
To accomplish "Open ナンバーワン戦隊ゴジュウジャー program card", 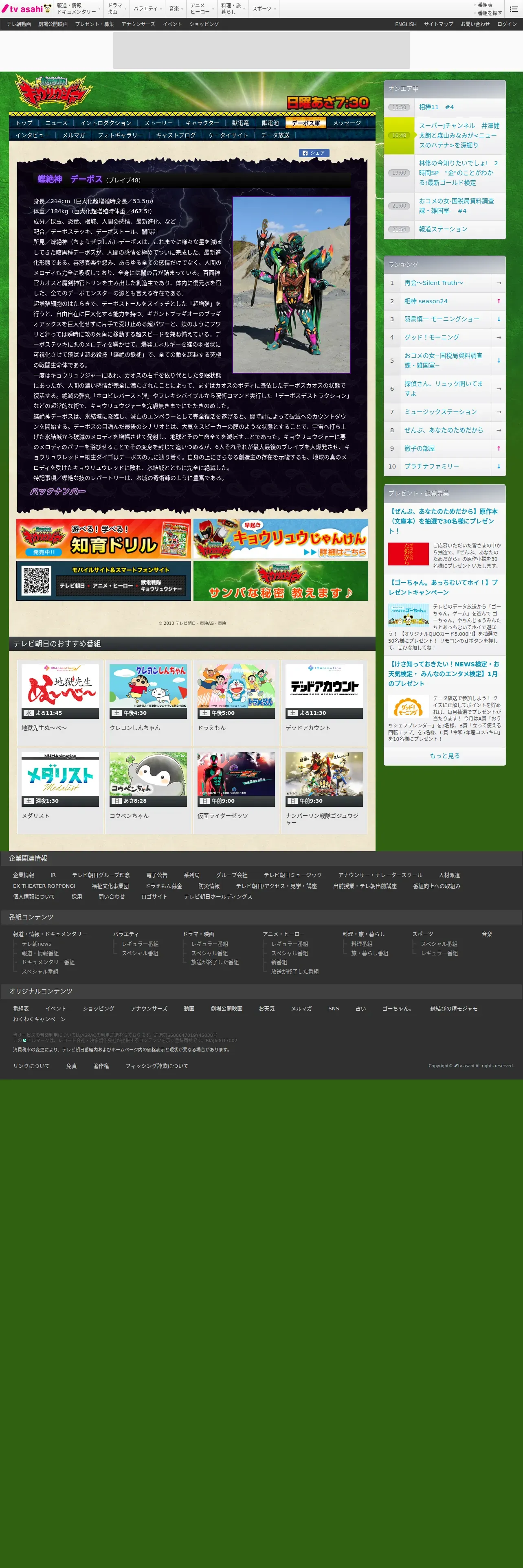I will coord(324,791).
